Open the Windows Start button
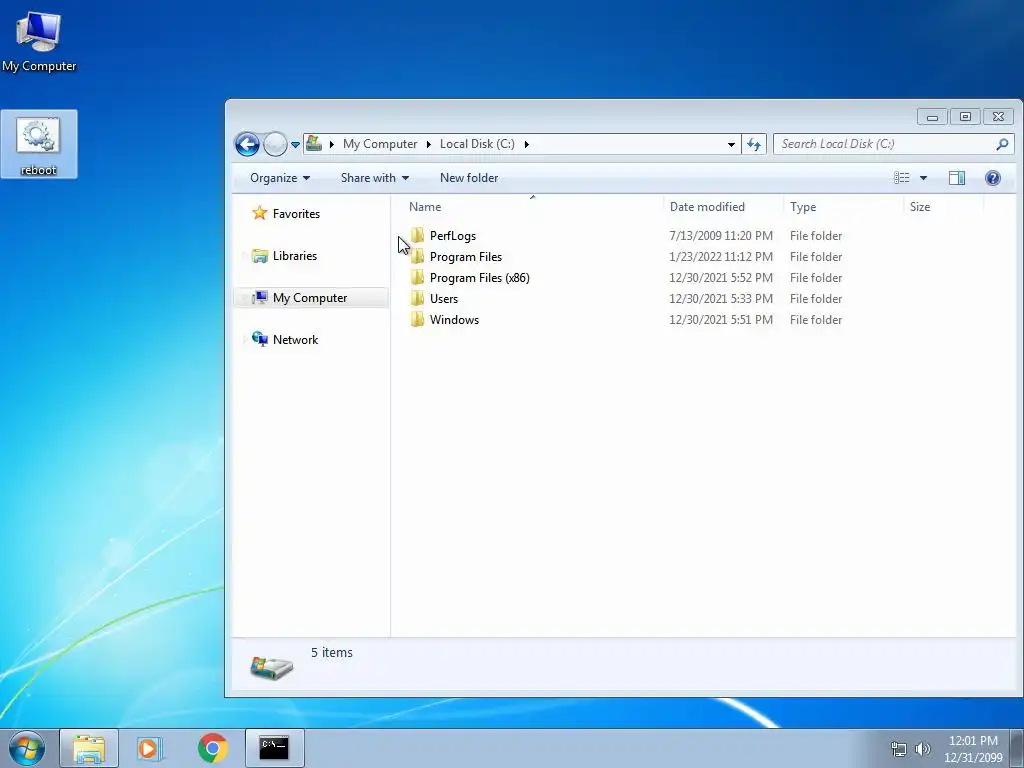This screenshot has width=1024, height=768. 27,748
